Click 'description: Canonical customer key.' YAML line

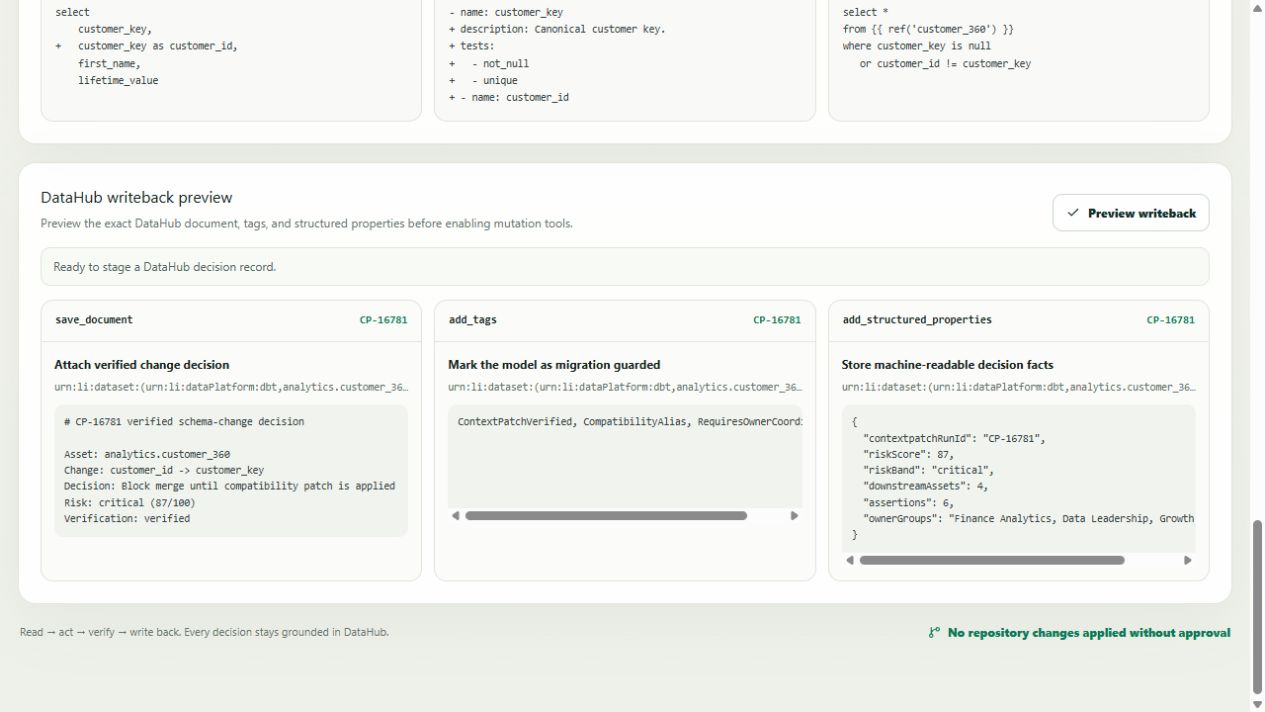point(557,29)
